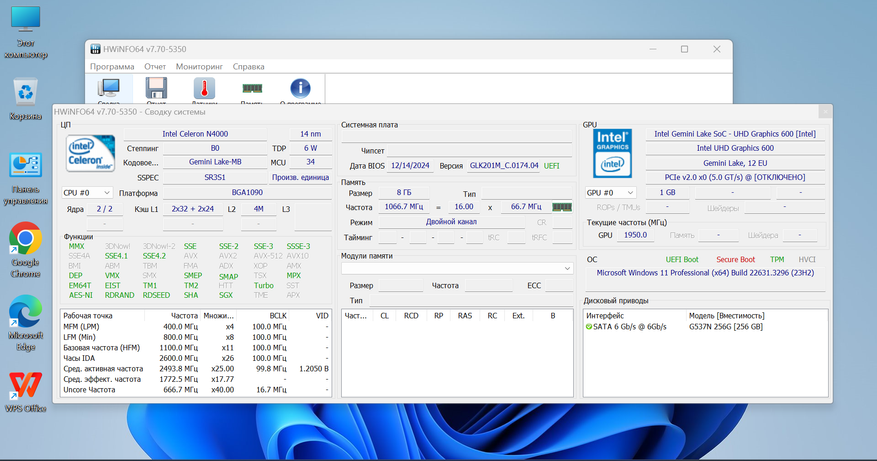The image size is (877, 461).
Task: Click the 6 W TDP value
Action: coord(310,148)
